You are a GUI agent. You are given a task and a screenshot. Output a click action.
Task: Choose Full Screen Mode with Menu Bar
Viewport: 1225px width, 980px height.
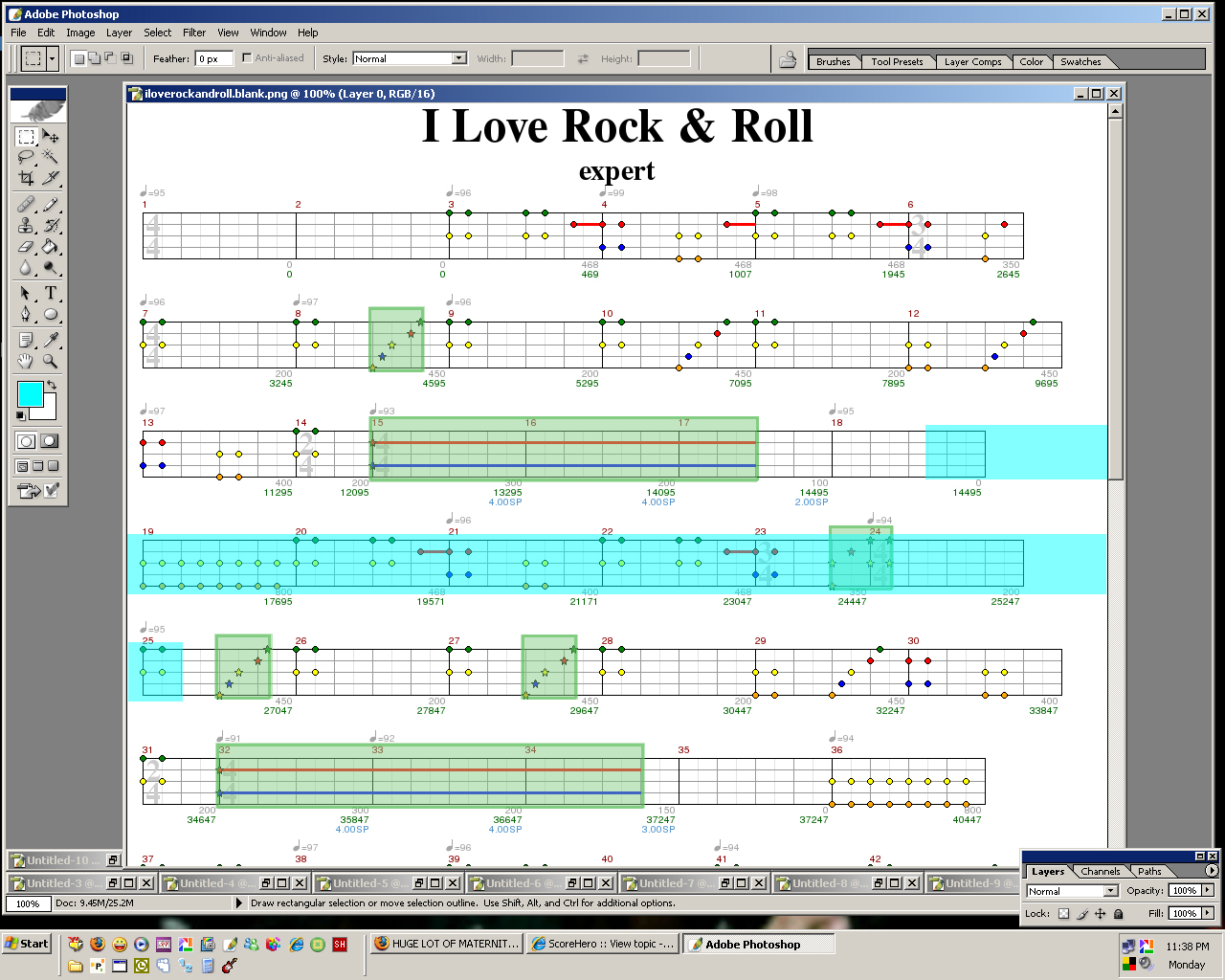(38, 466)
